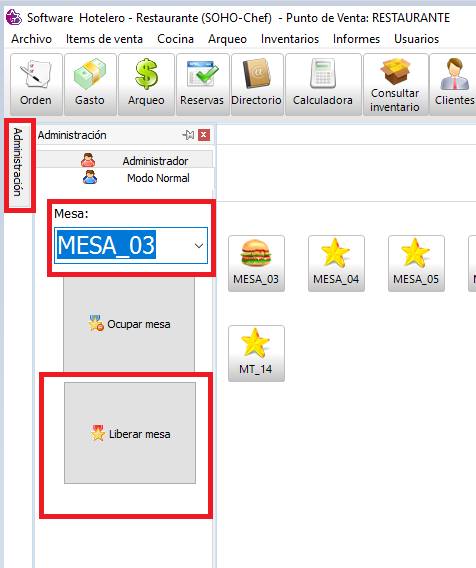Open the Reservas calendar icon
The image size is (476, 568).
(202, 84)
